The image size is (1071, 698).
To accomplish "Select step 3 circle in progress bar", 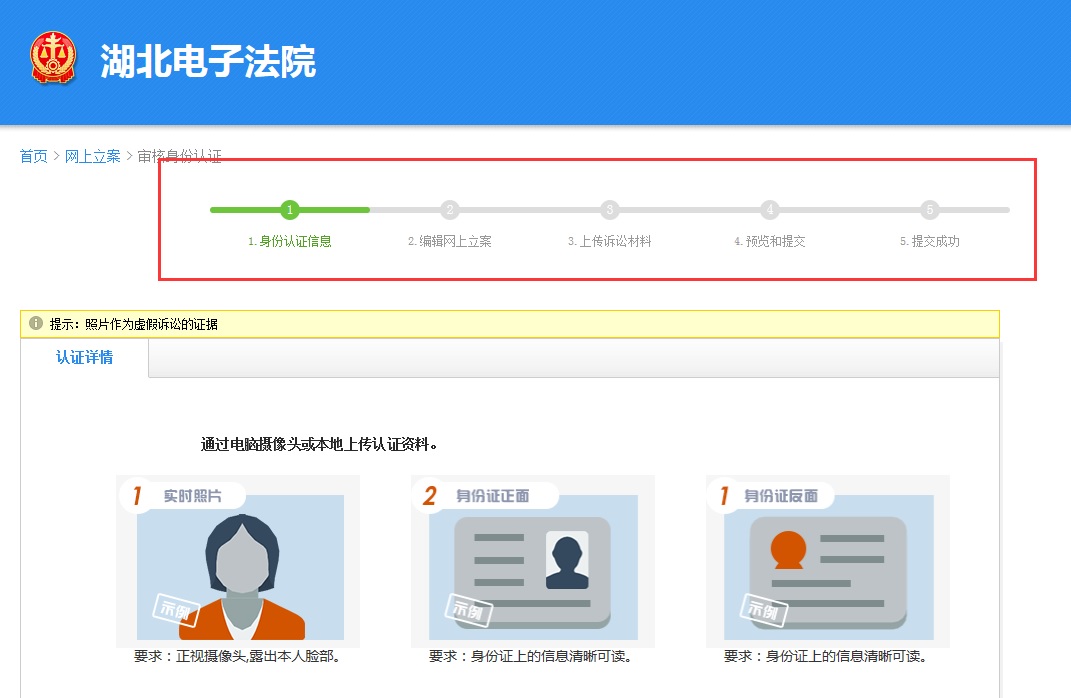I will coord(610,210).
